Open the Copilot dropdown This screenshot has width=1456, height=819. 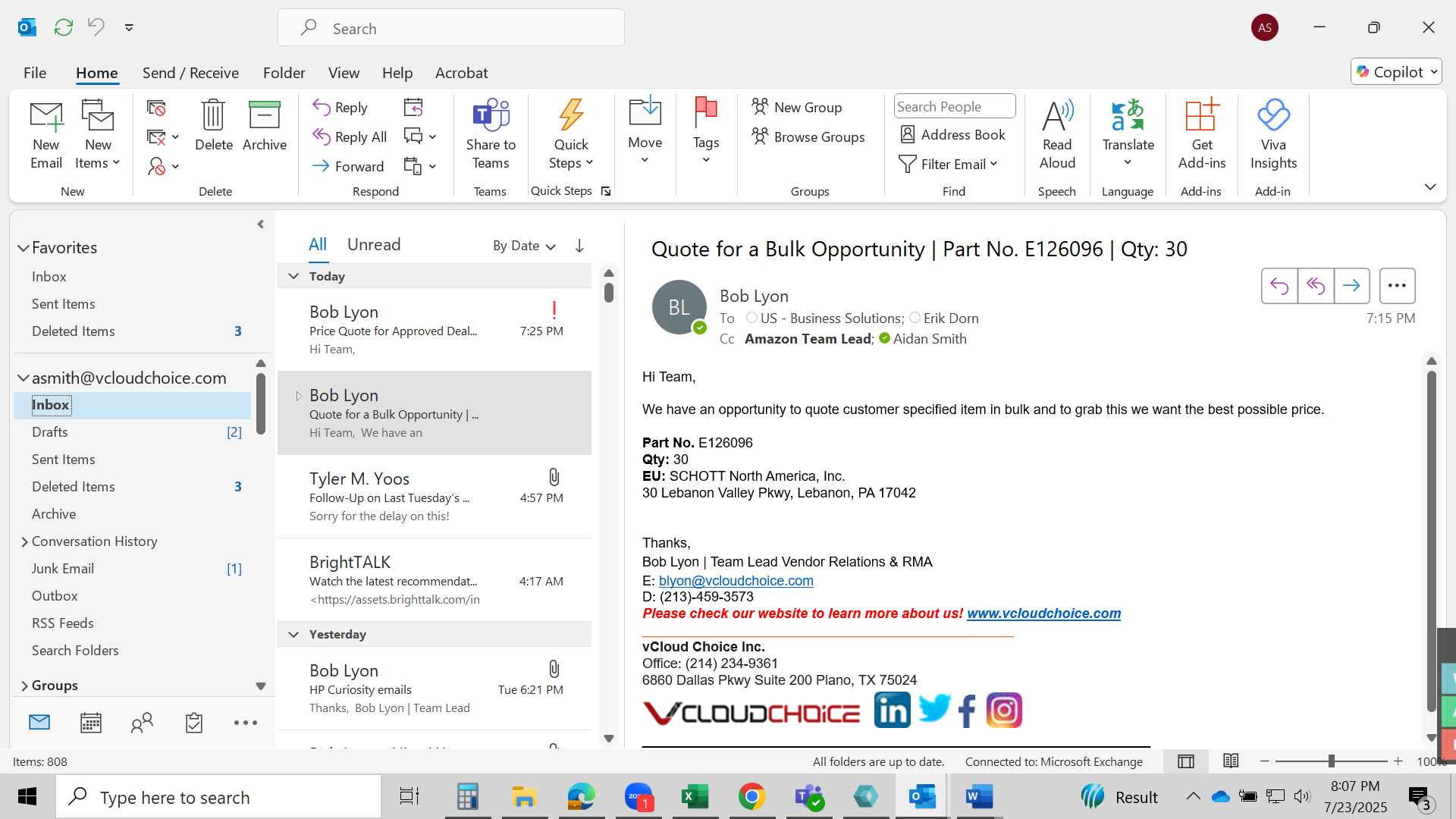point(1396,72)
